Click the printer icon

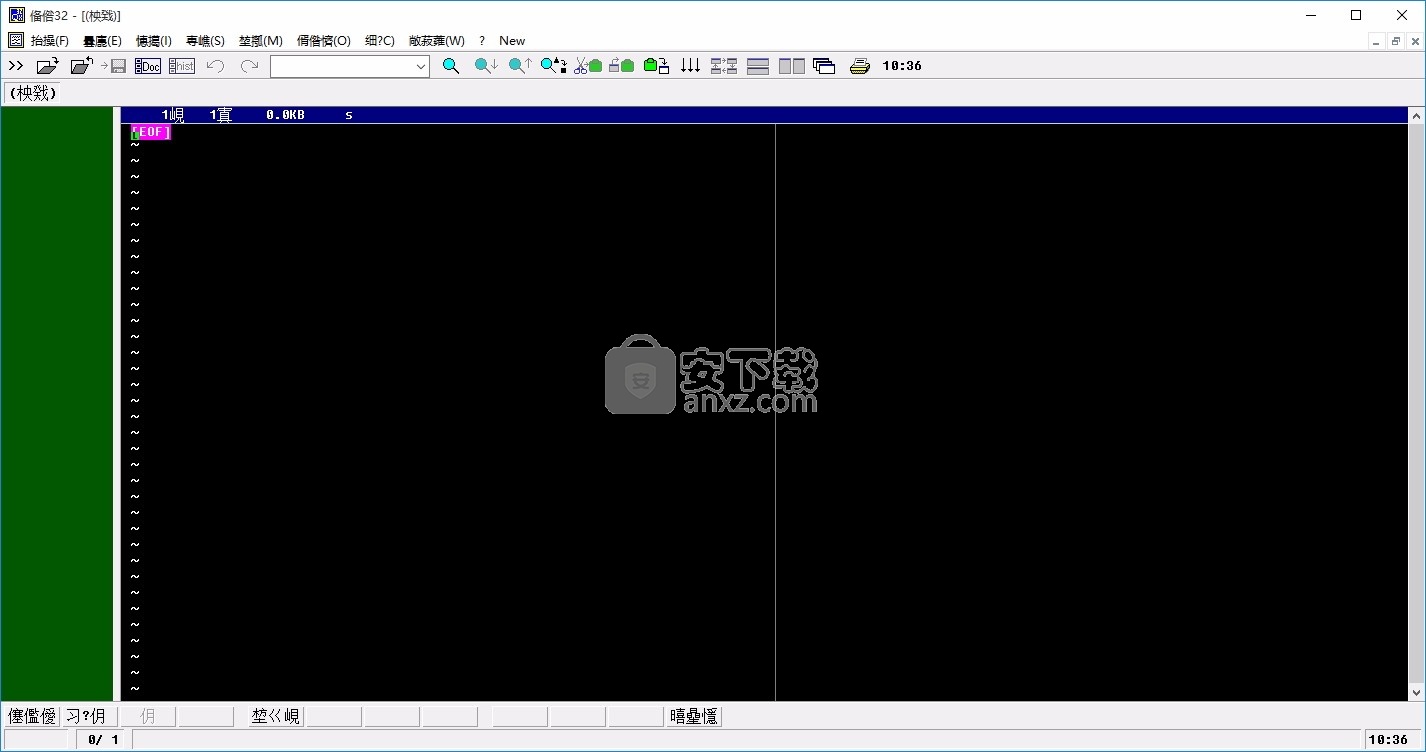pos(859,66)
